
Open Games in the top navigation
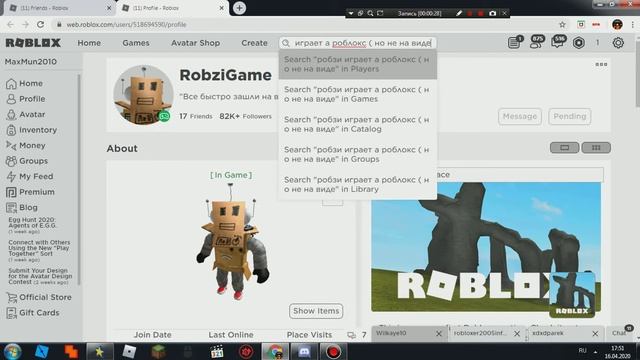[x=136, y=43]
